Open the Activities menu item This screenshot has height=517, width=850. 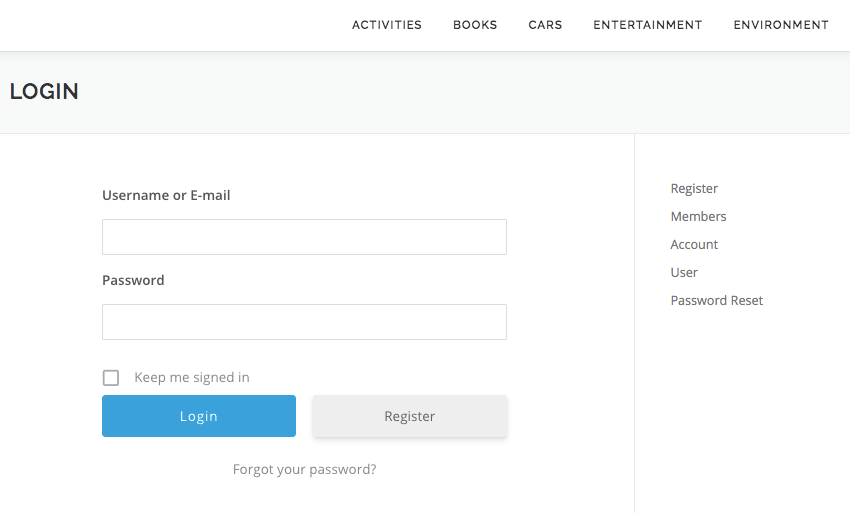387,25
